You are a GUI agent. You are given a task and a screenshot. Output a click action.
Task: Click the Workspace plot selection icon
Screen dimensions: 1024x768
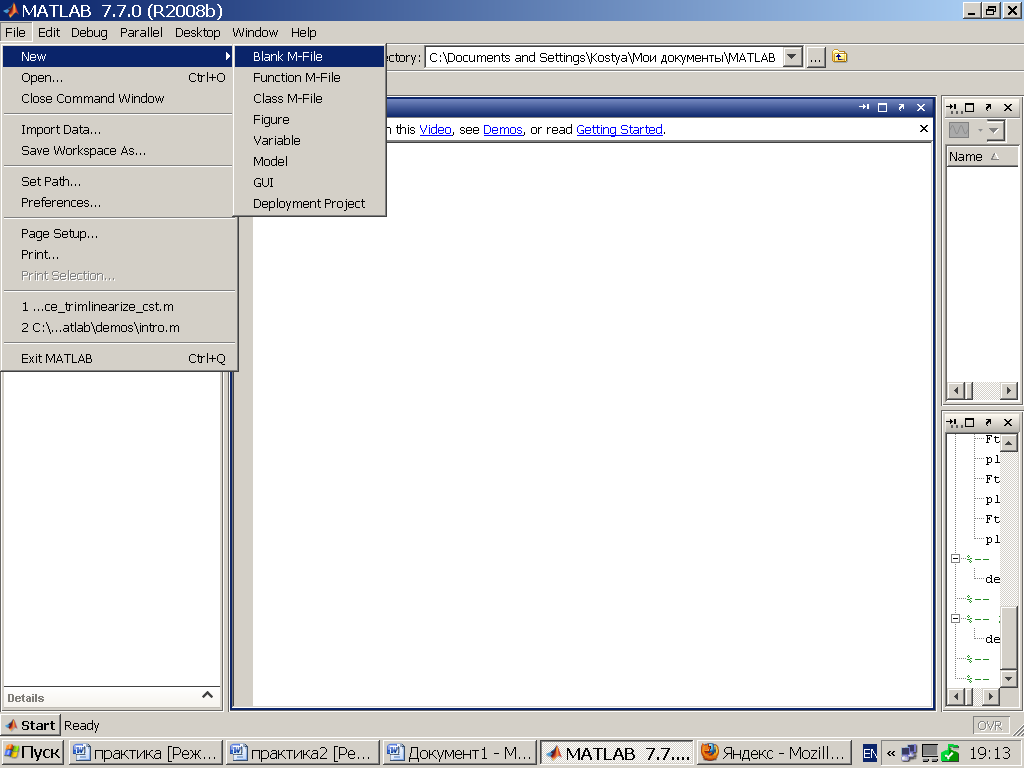click(959, 130)
